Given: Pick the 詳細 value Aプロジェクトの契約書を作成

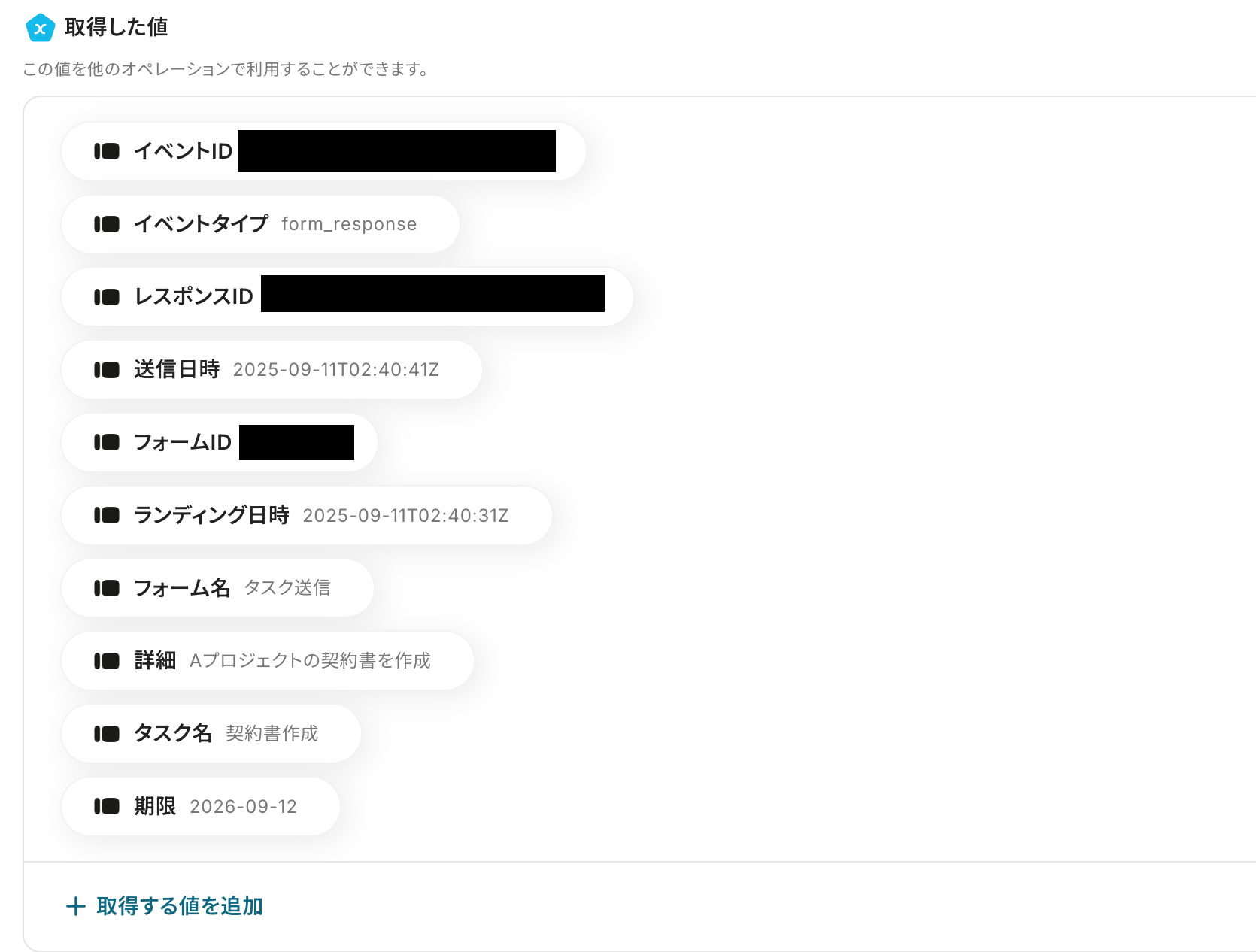Looking at the screenshot, I should (310, 661).
